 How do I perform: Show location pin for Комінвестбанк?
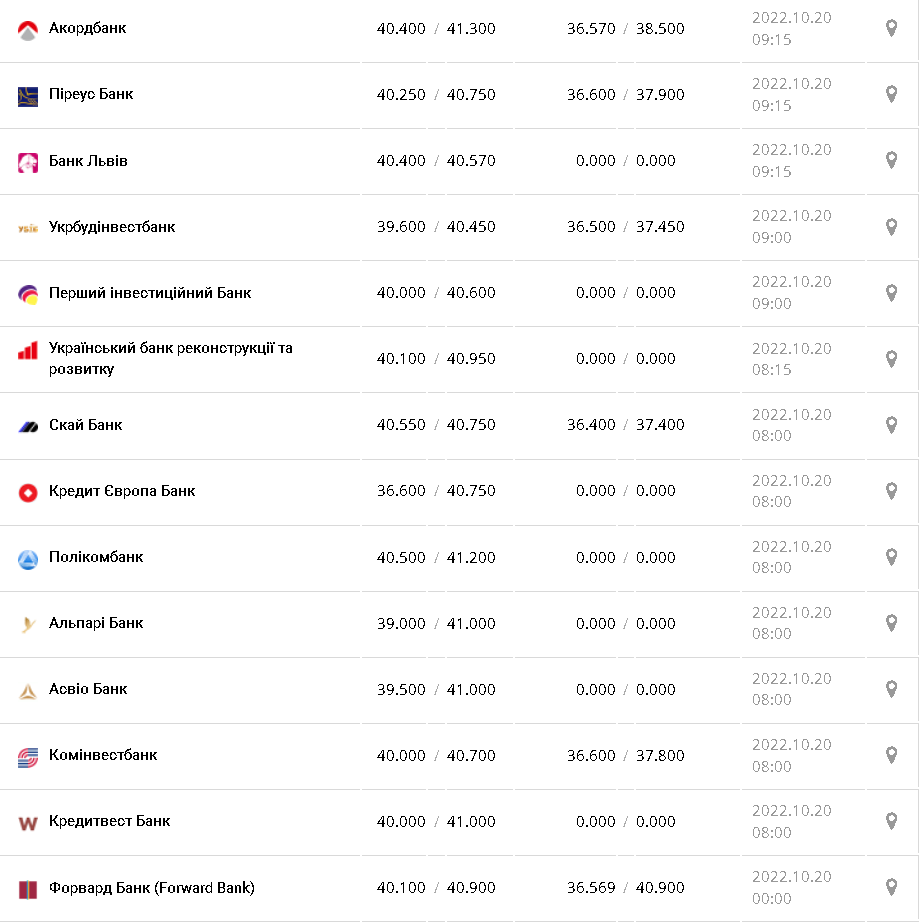point(891,755)
